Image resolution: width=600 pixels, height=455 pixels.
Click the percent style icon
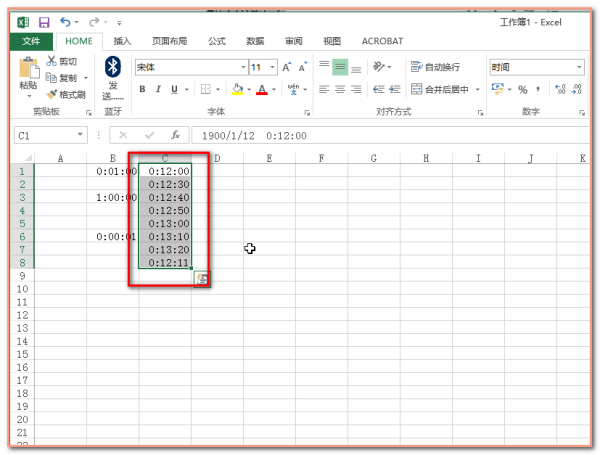coord(522,89)
